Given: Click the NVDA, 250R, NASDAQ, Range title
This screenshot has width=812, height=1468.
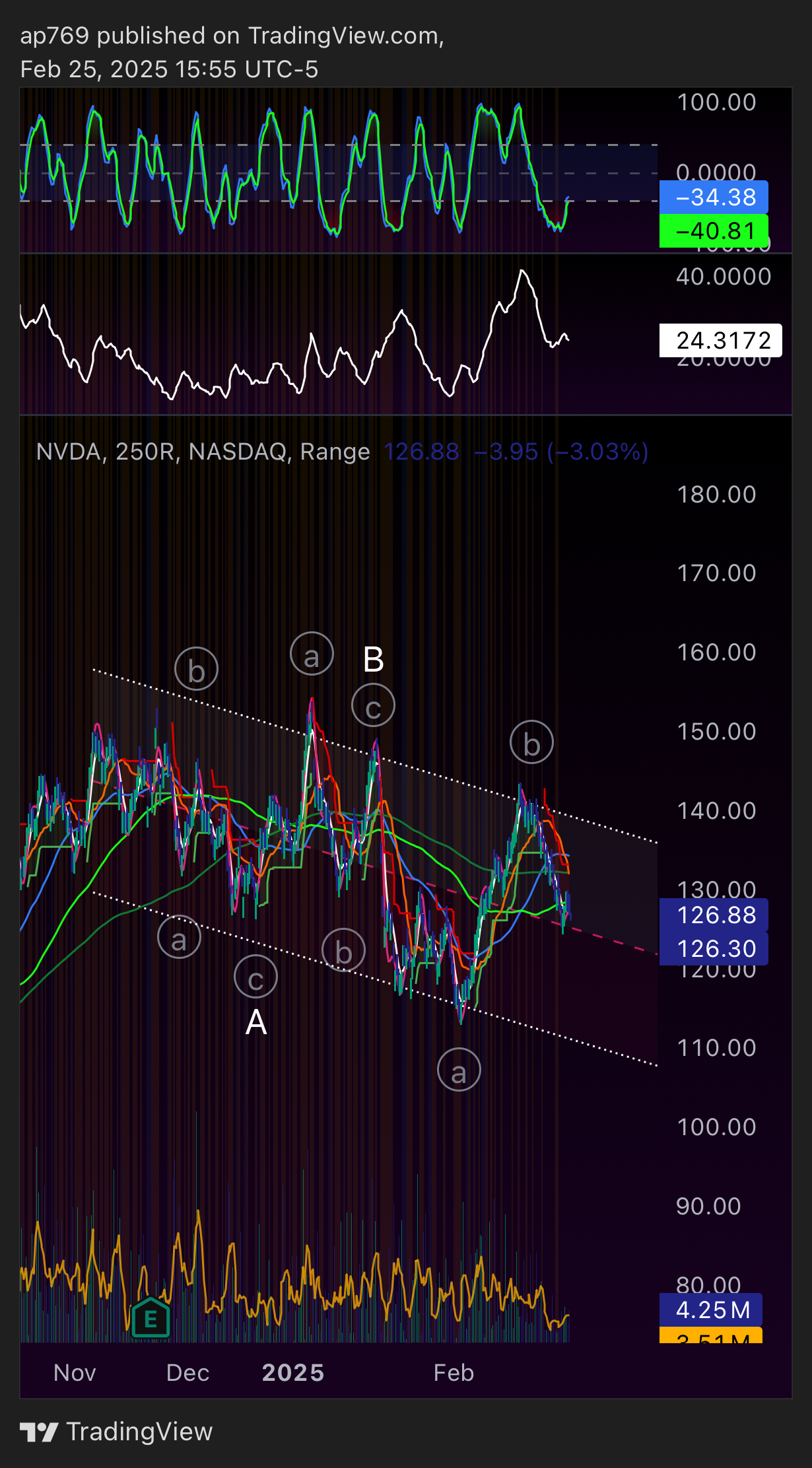Looking at the screenshot, I should point(203,452).
